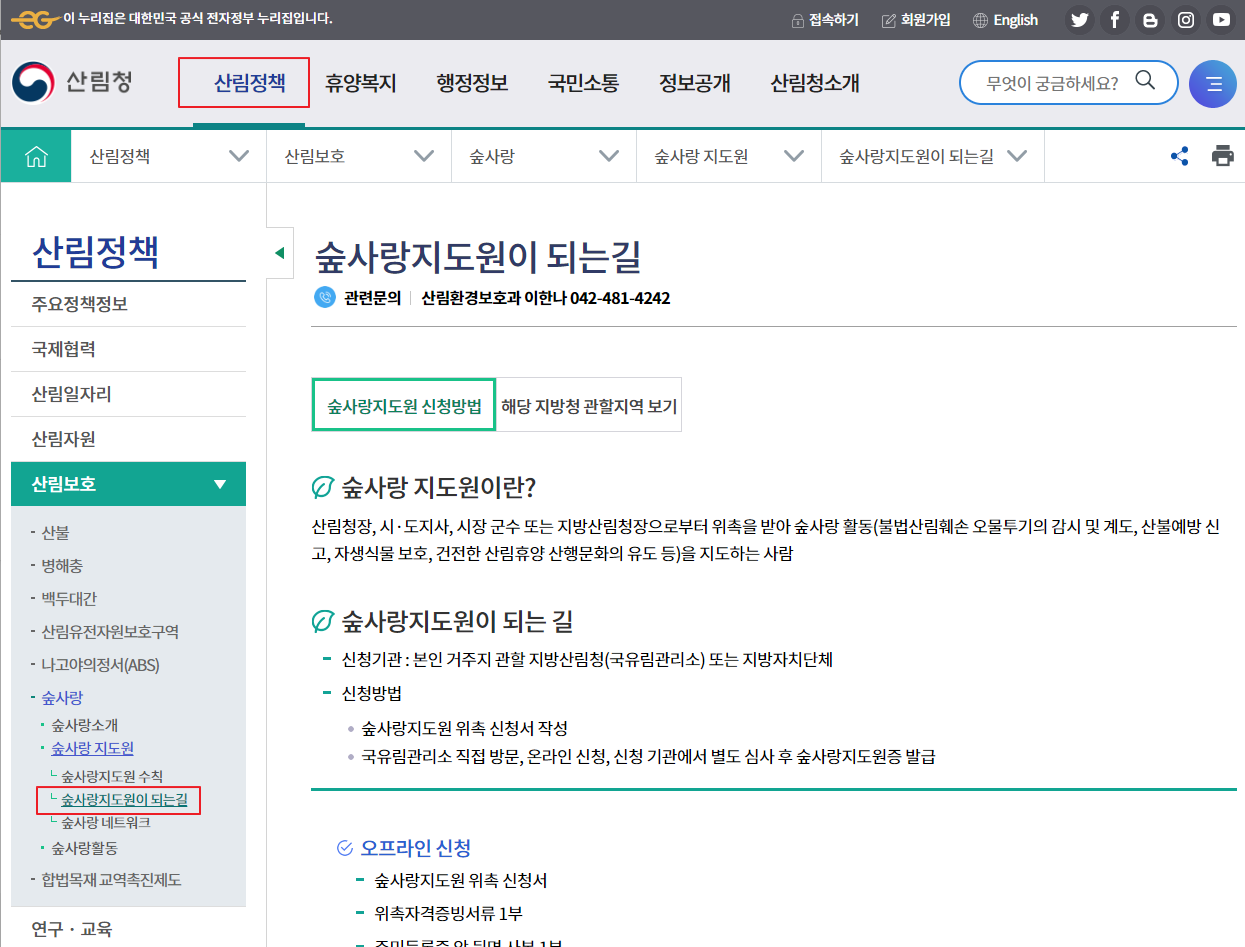Open the 숲사랑 네트워크 sidebar link
Viewport: 1245px width, 947px height.
pyautogui.click(x=103, y=822)
